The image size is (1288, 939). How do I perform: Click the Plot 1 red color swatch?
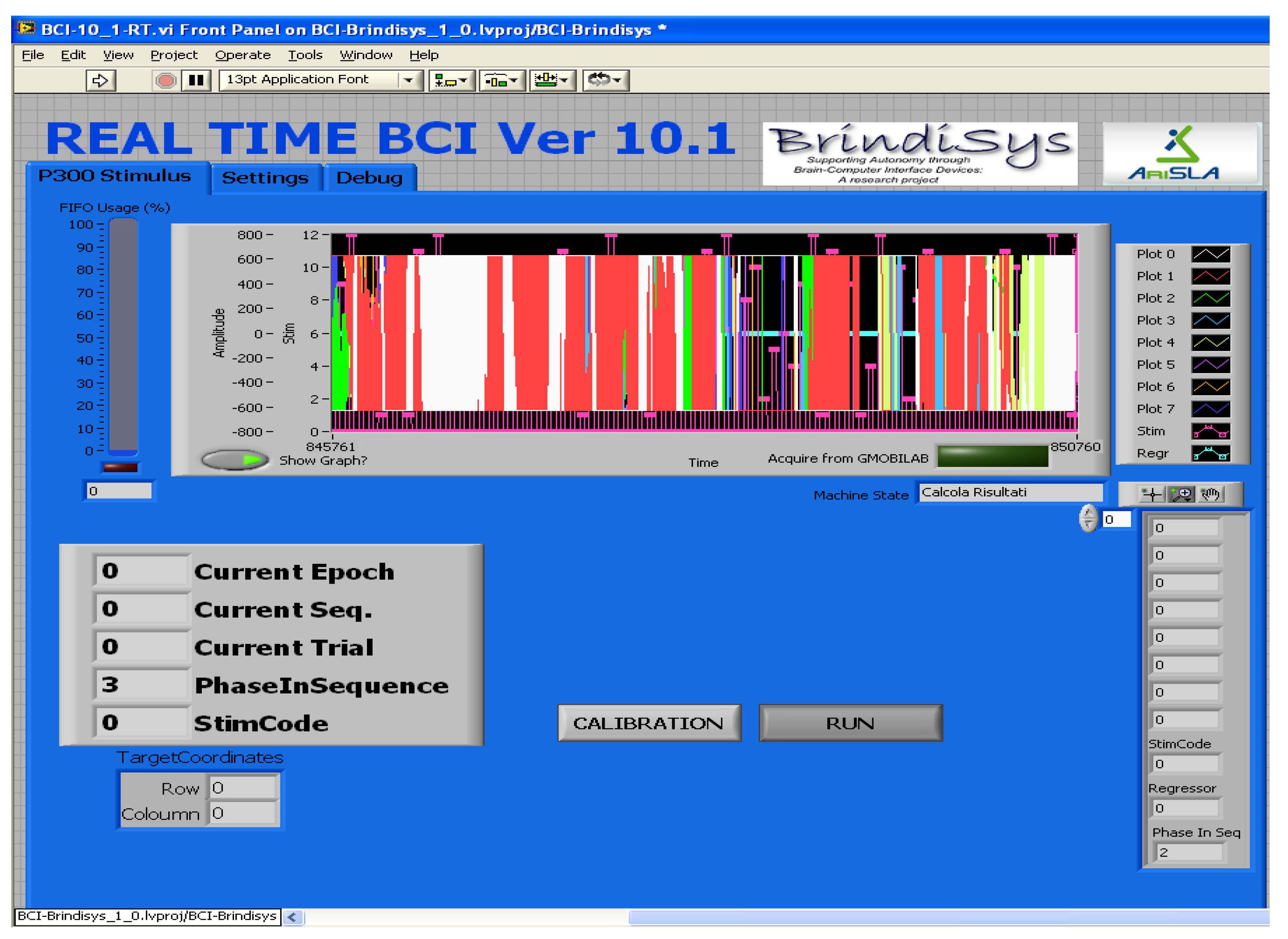pyautogui.click(x=1211, y=277)
